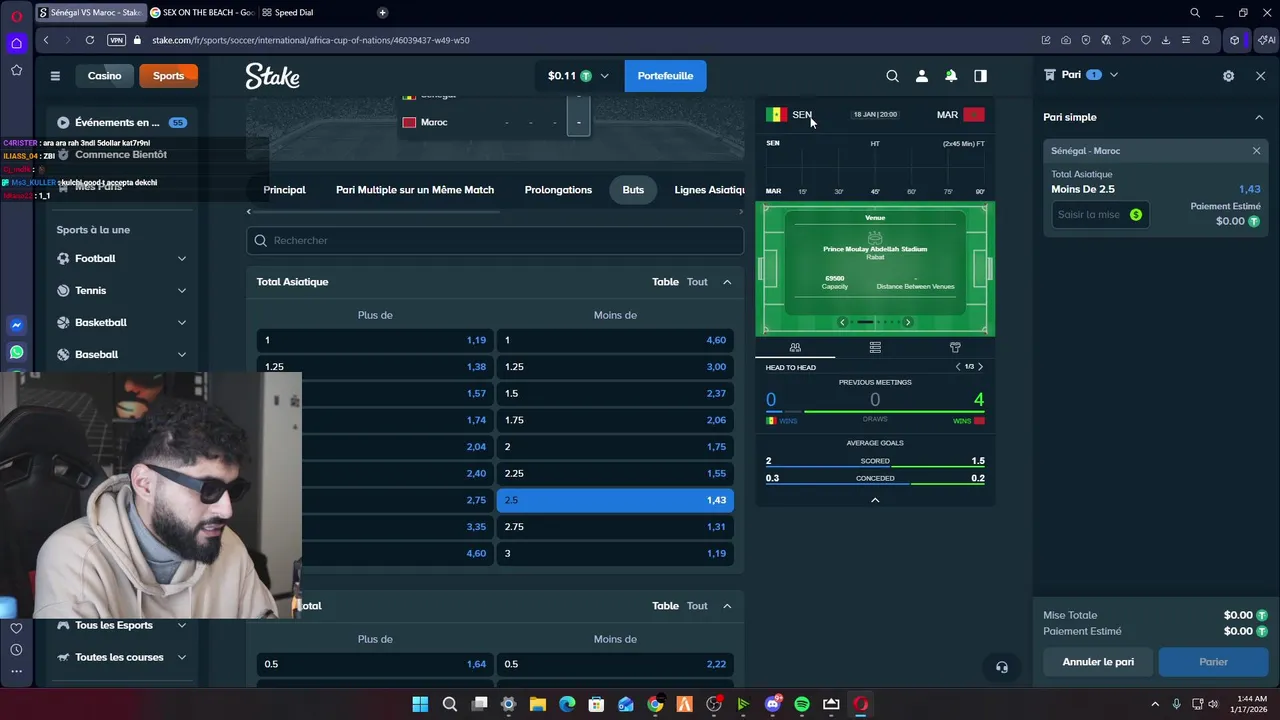Open Messenger in Opera sidebar
1280x720 pixels.
coord(16,325)
